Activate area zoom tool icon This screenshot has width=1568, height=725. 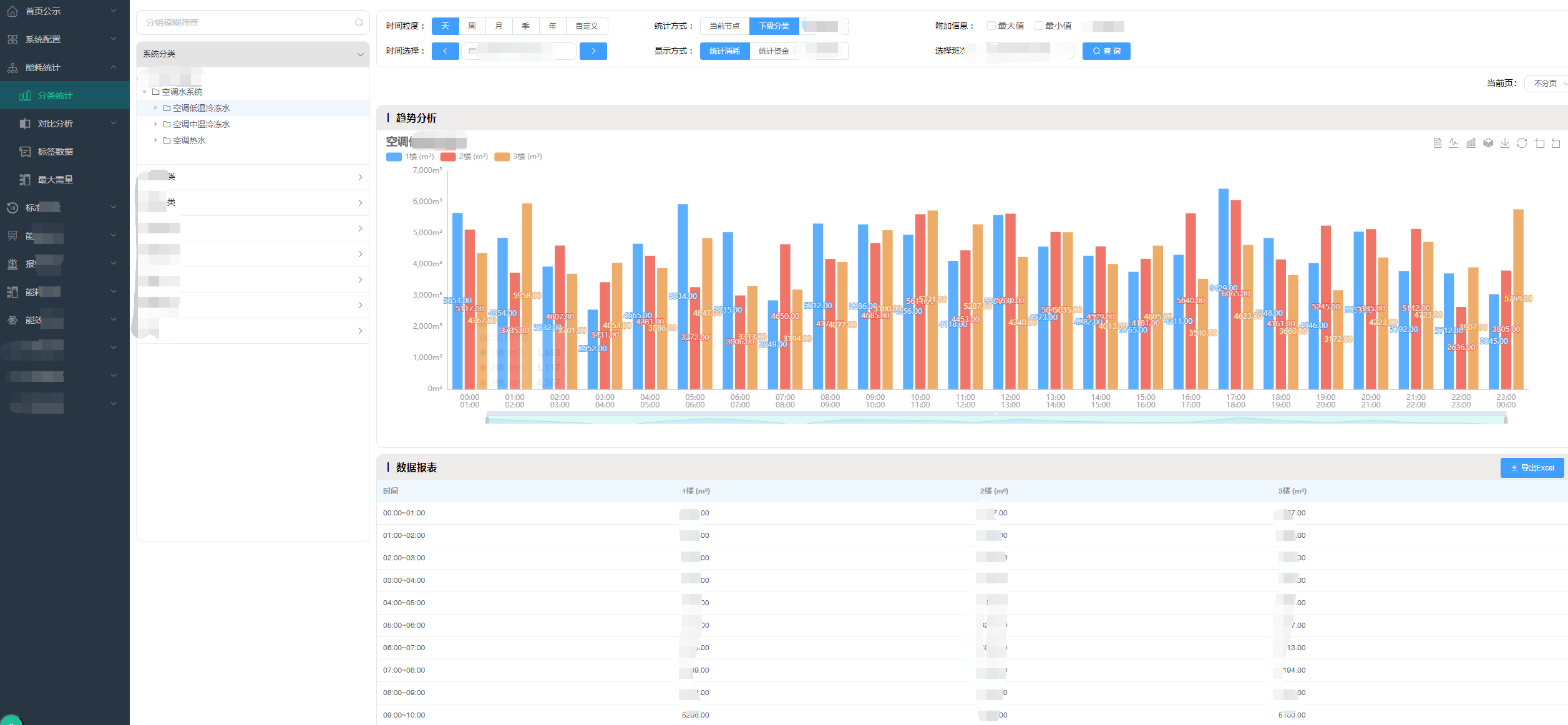[x=1539, y=144]
